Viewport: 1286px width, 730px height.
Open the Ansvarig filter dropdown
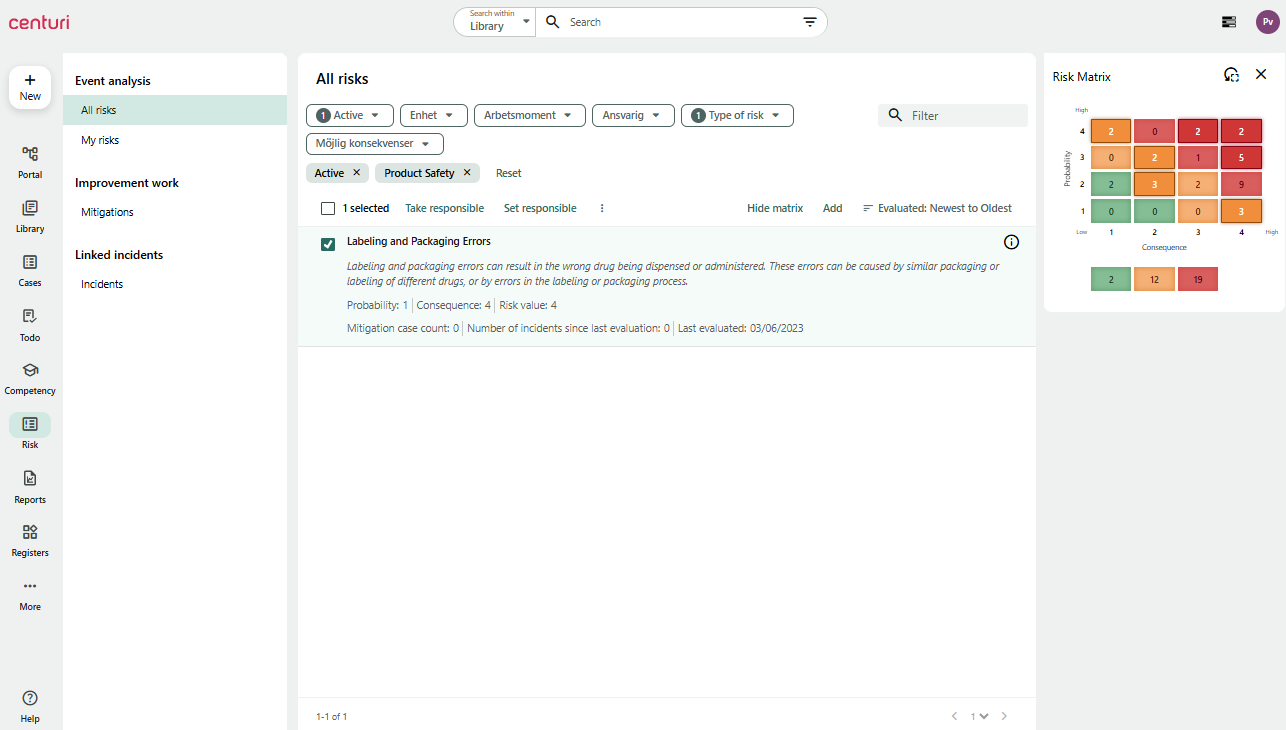(x=633, y=115)
